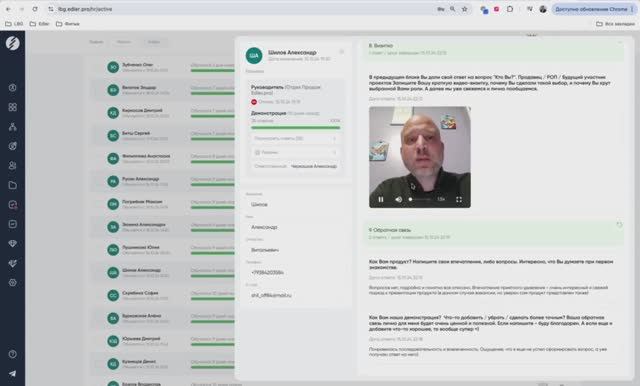Viewport: 640px width, 386px height.
Task: Bookmark this page with the star icon
Action: pyautogui.click(x=464, y=9)
